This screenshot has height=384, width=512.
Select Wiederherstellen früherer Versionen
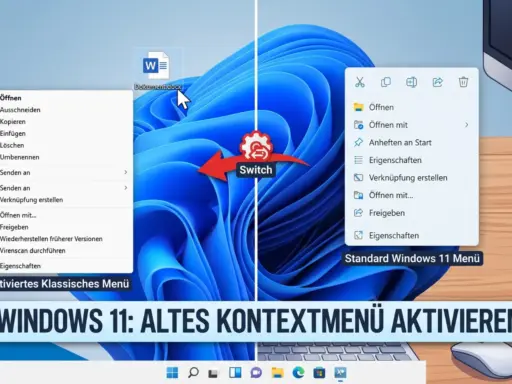pyautogui.click(x=65, y=239)
